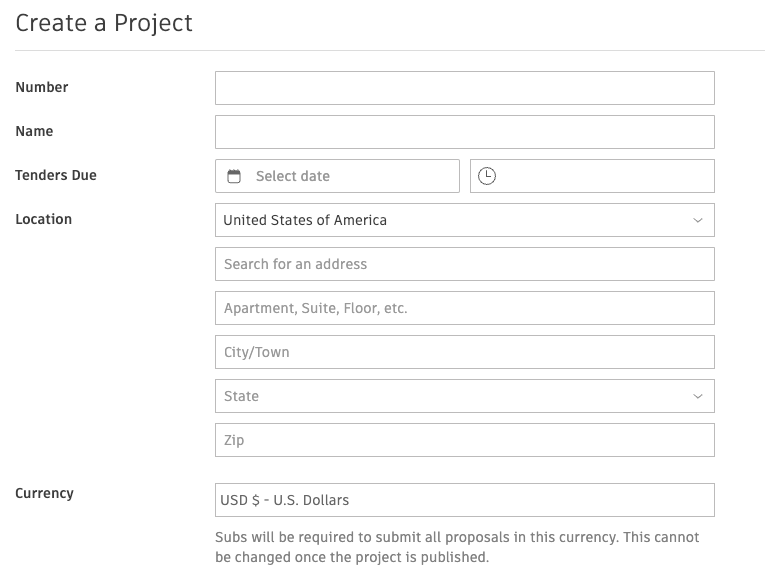Click the Currency label
Image resolution: width=765 pixels, height=572 pixels.
click(44, 493)
